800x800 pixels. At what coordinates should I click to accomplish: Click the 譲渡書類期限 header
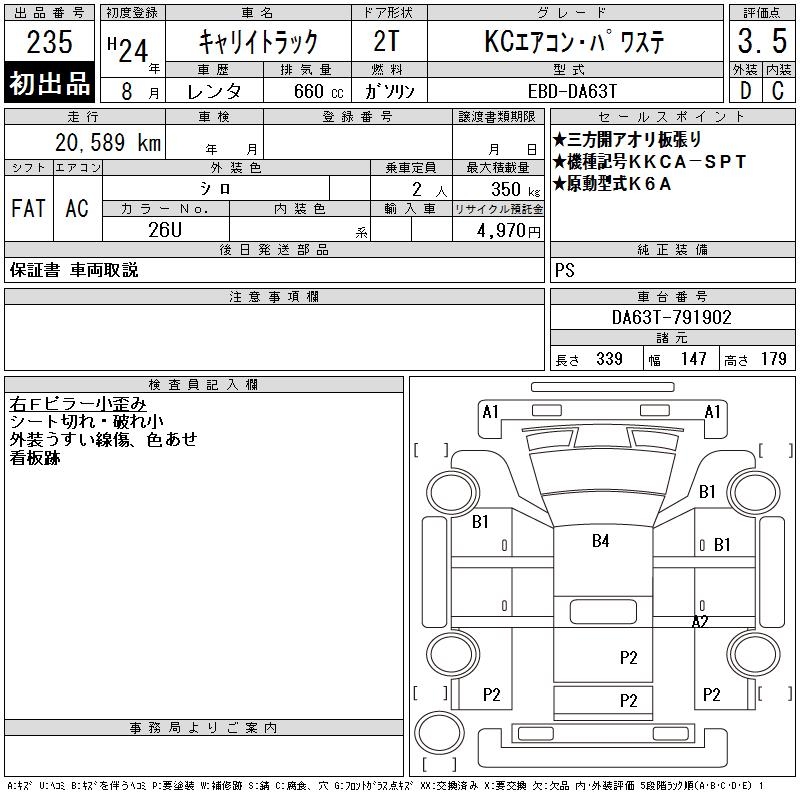498,117
